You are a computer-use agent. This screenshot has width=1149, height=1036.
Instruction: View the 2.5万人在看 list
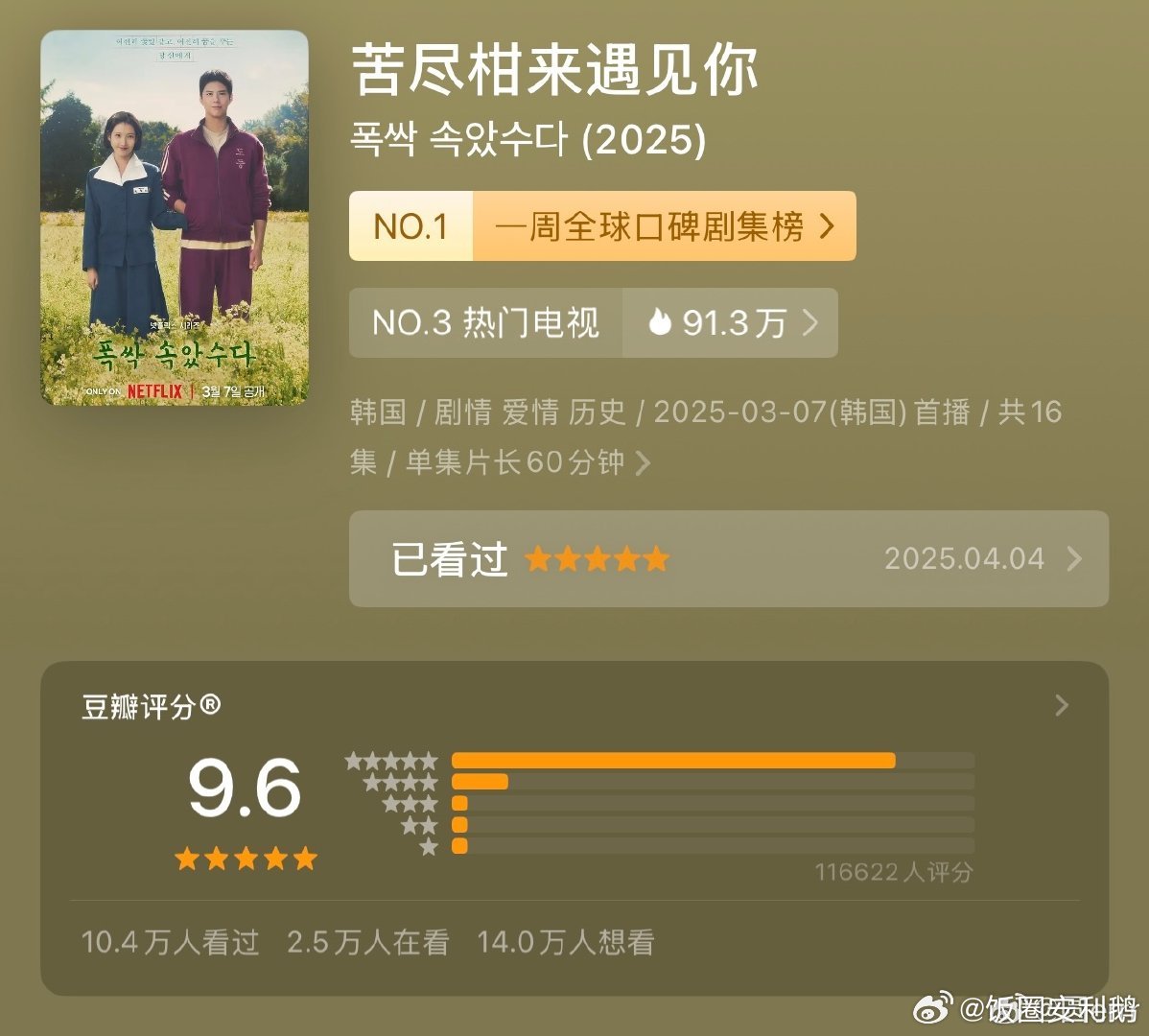click(x=368, y=942)
